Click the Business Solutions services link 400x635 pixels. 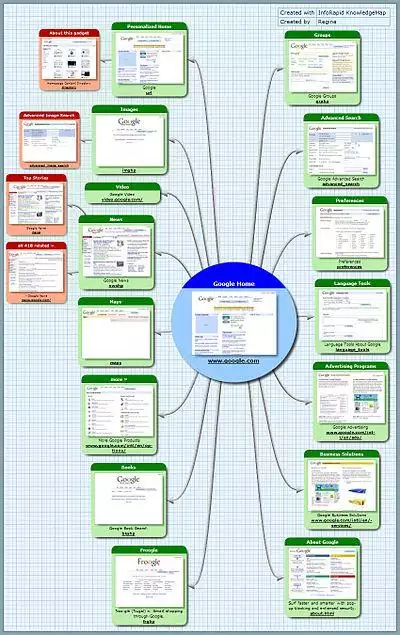tap(341, 523)
